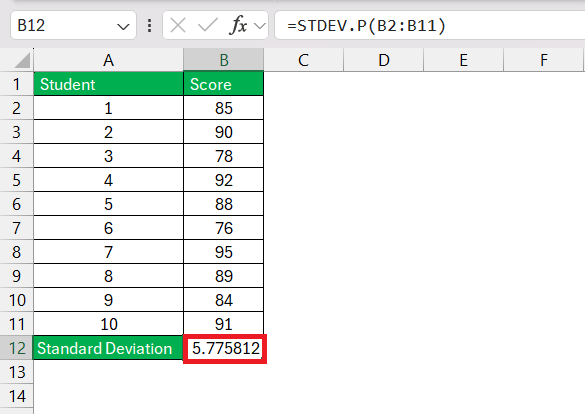
Task: Select row 6 header
Action: (16, 204)
